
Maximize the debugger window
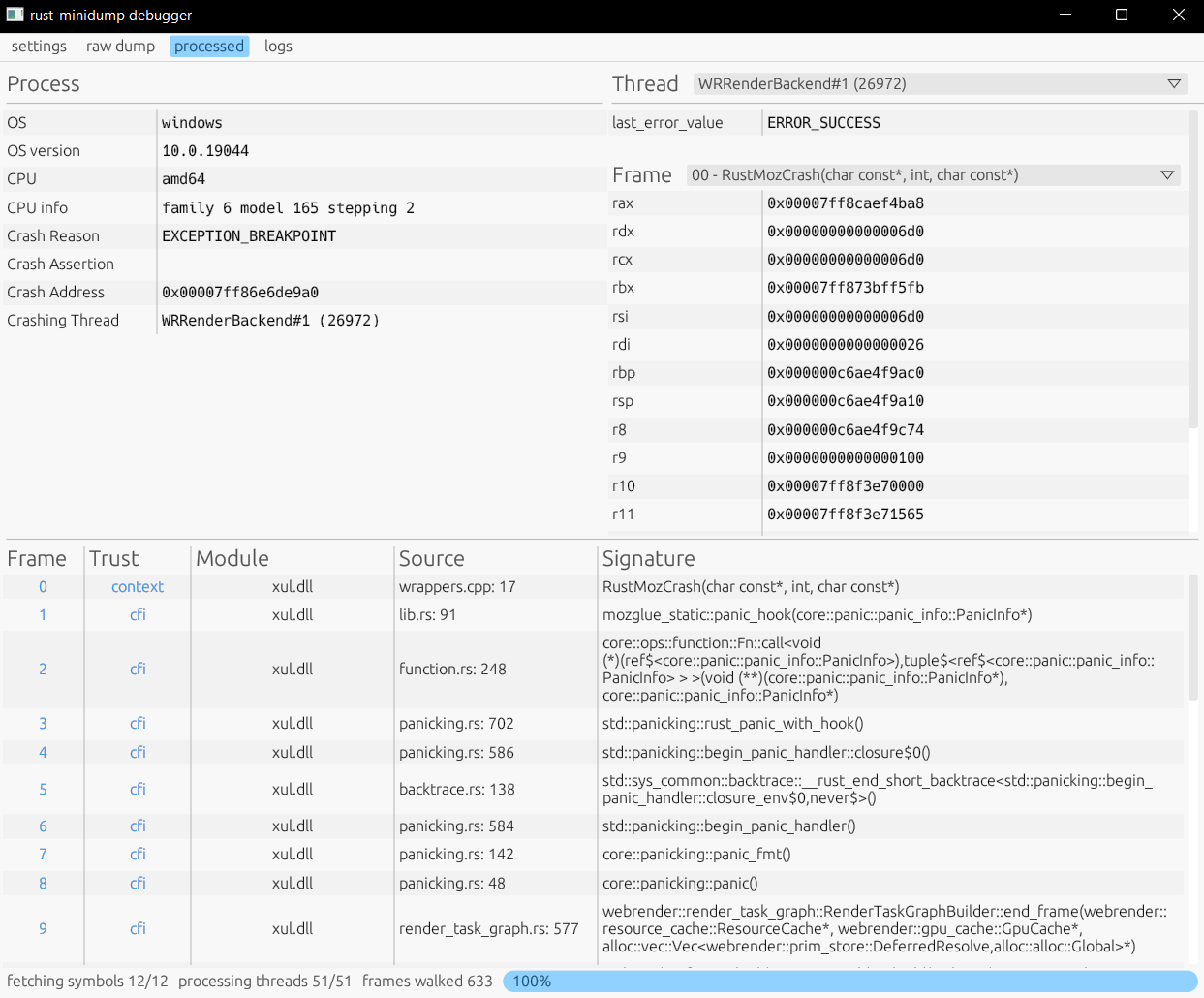click(1122, 15)
